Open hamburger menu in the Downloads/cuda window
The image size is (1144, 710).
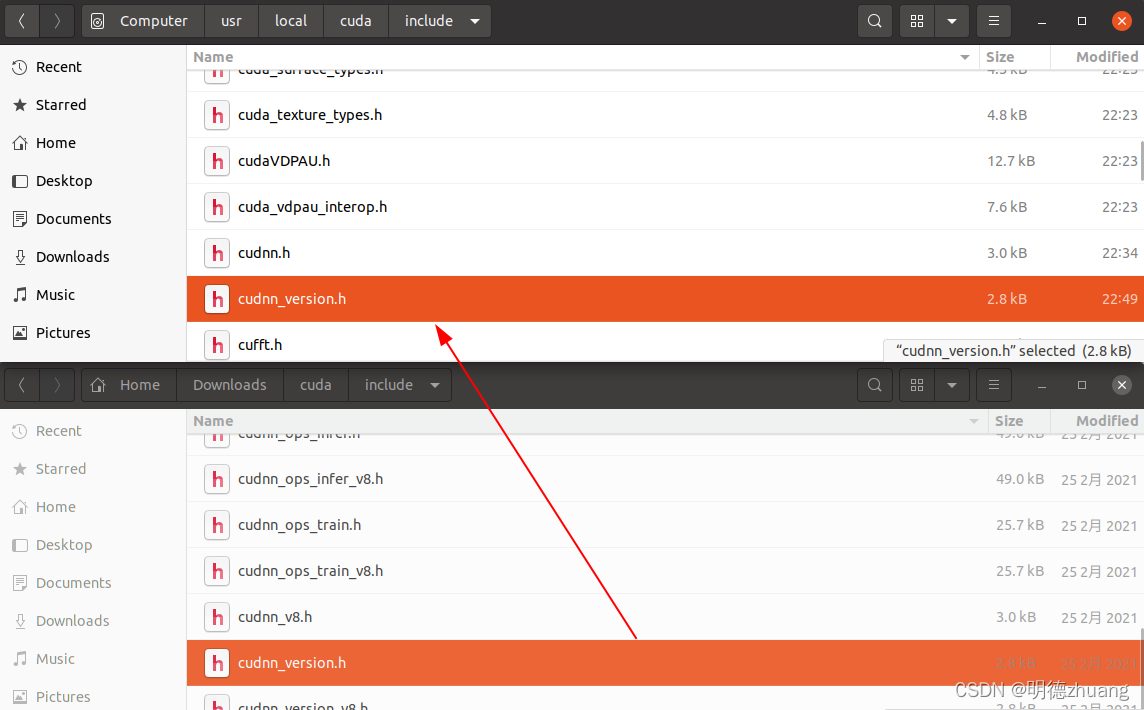(x=994, y=385)
